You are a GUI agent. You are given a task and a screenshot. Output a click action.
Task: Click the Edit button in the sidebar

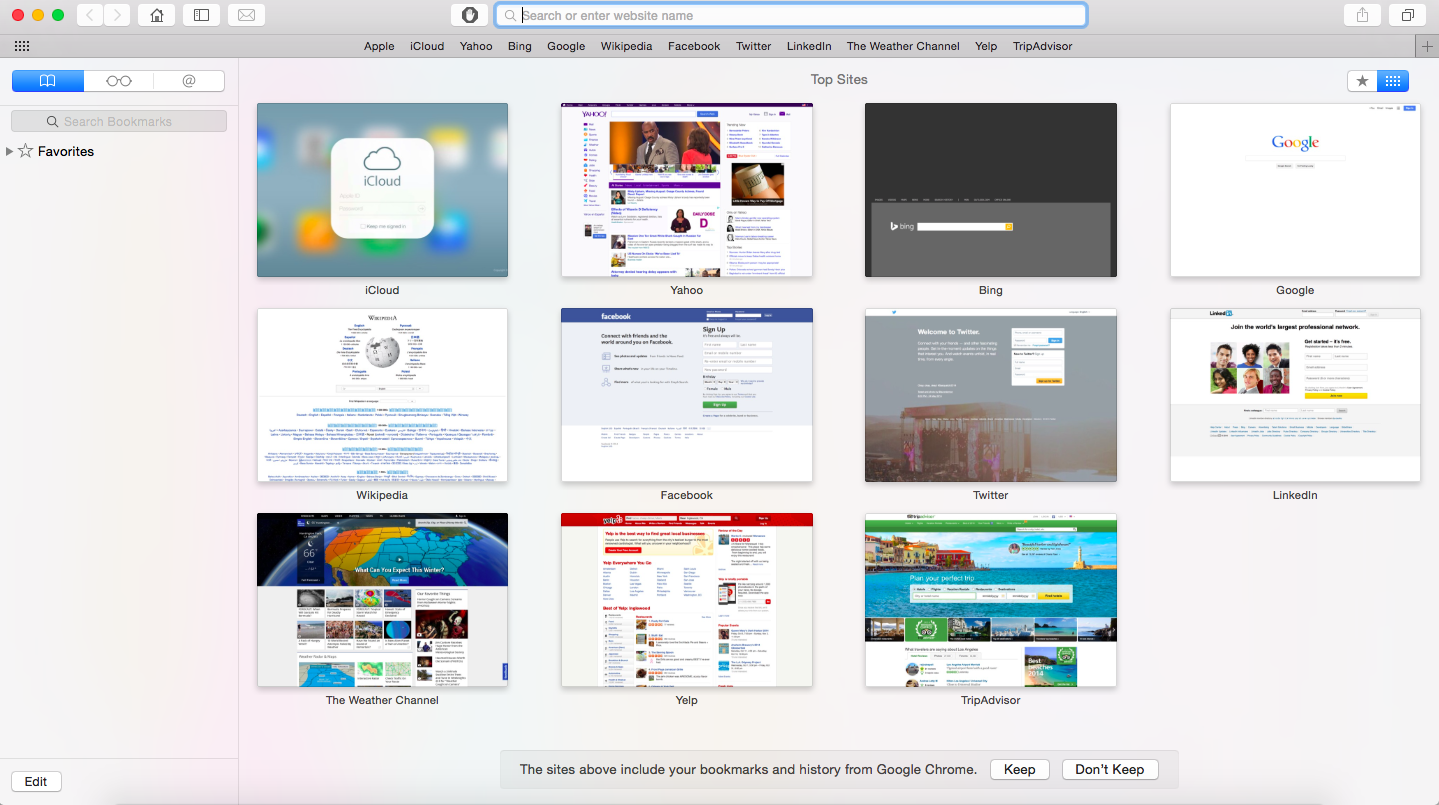point(36,782)
